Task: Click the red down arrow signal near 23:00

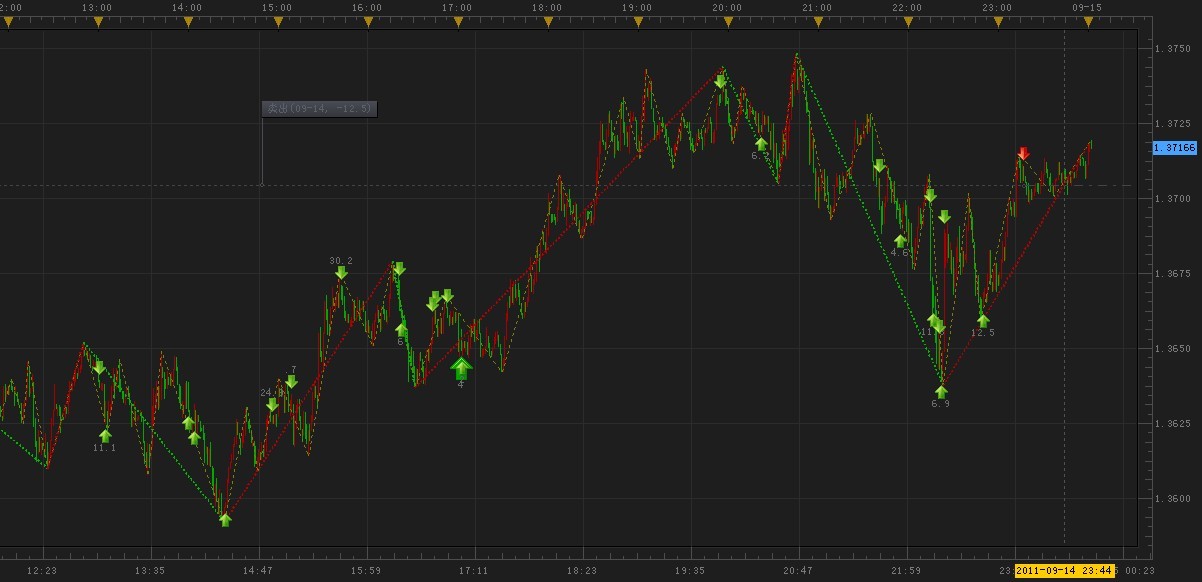Action: tap(1023, 153)
